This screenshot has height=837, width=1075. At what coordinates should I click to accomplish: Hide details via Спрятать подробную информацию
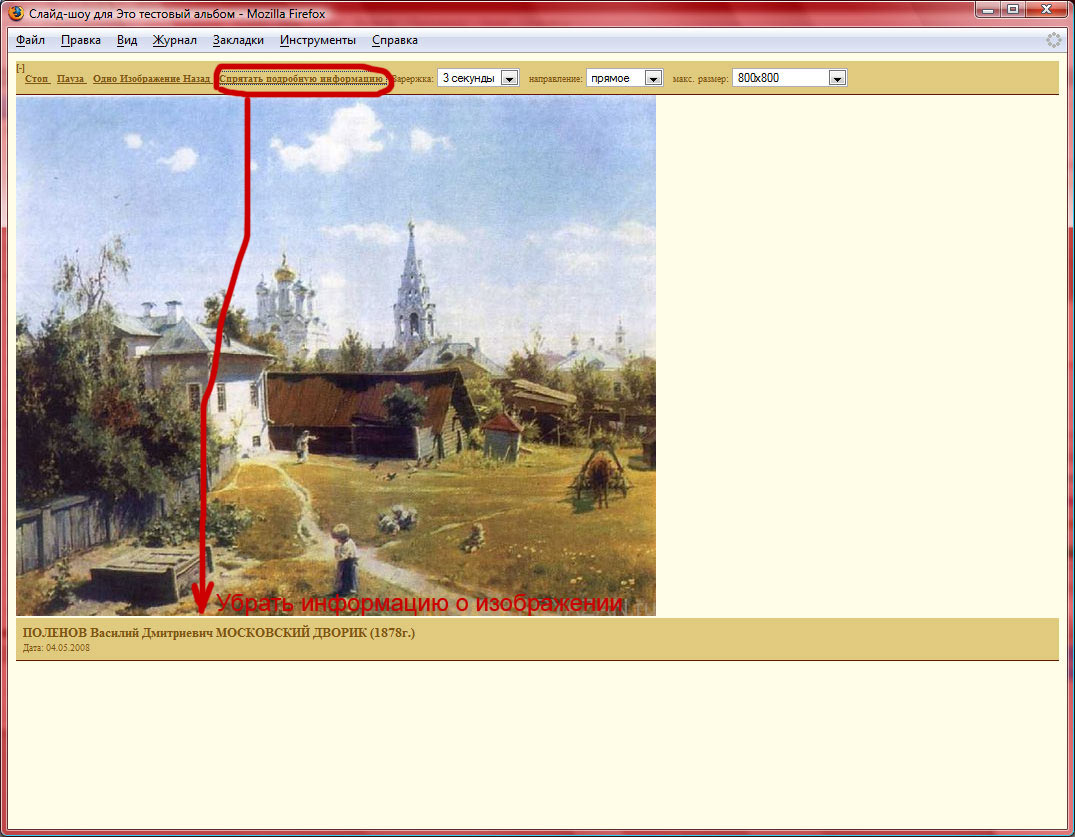coord(301,79)
